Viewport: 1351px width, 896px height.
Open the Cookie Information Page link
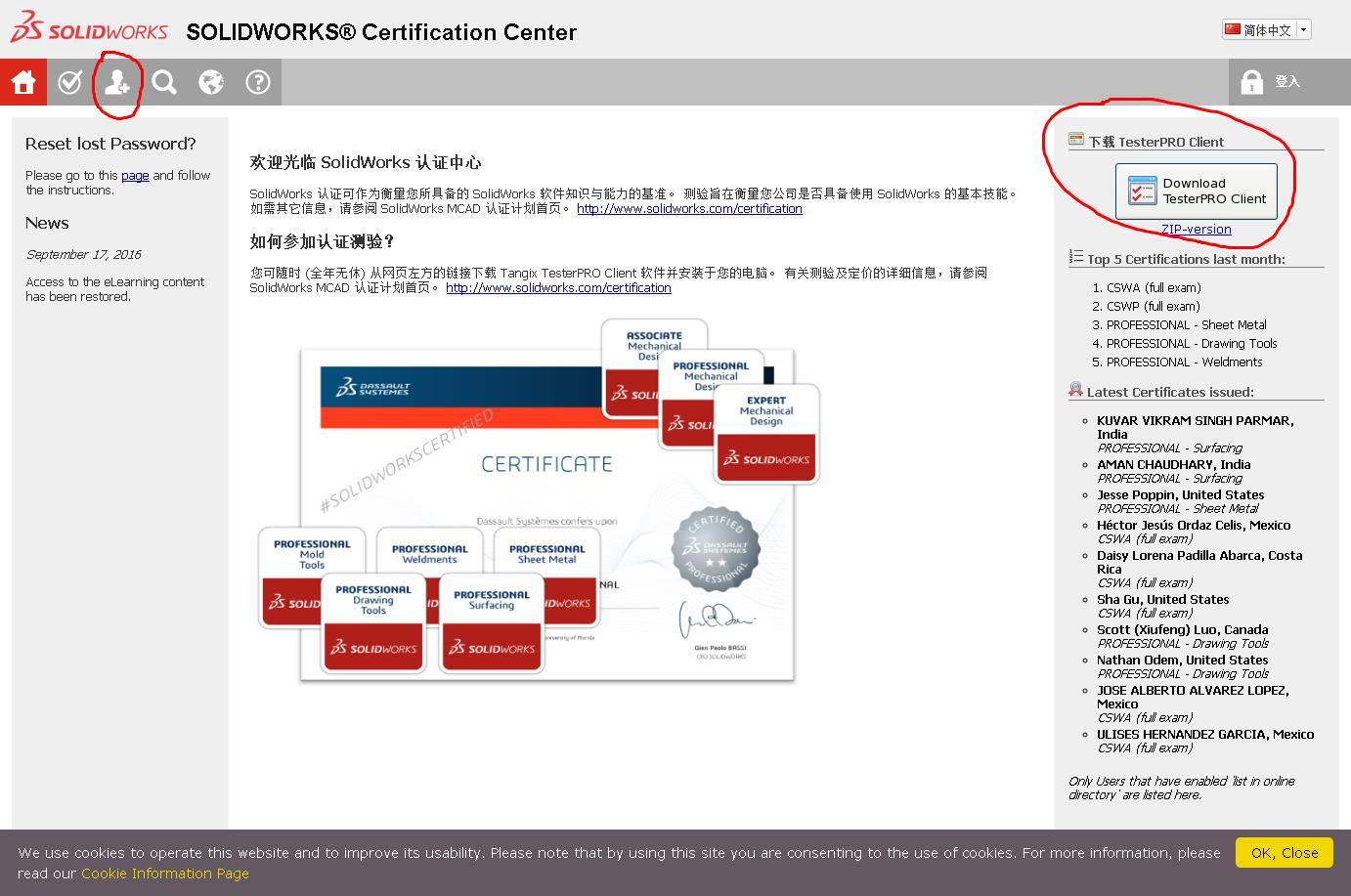pos(164,873)
